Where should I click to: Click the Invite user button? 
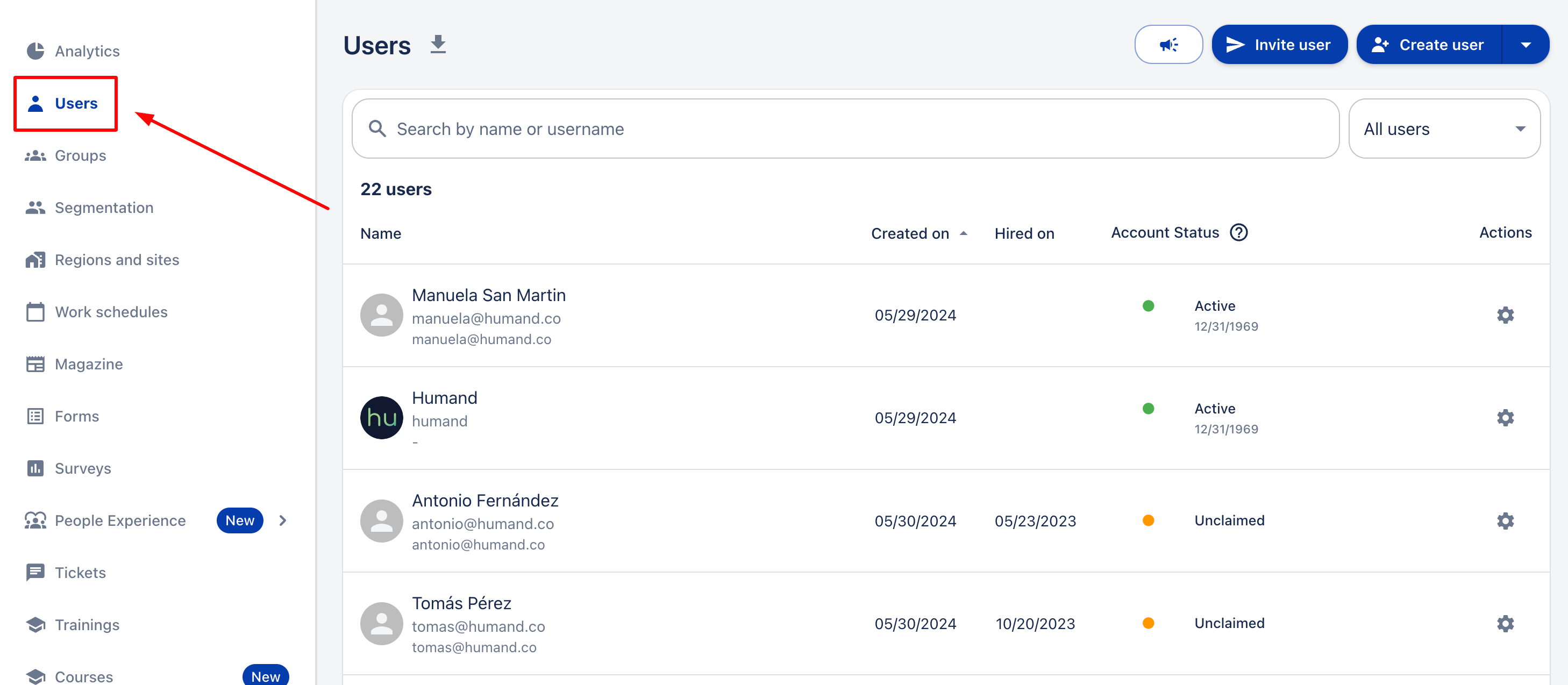click(x=1279, y=45)
